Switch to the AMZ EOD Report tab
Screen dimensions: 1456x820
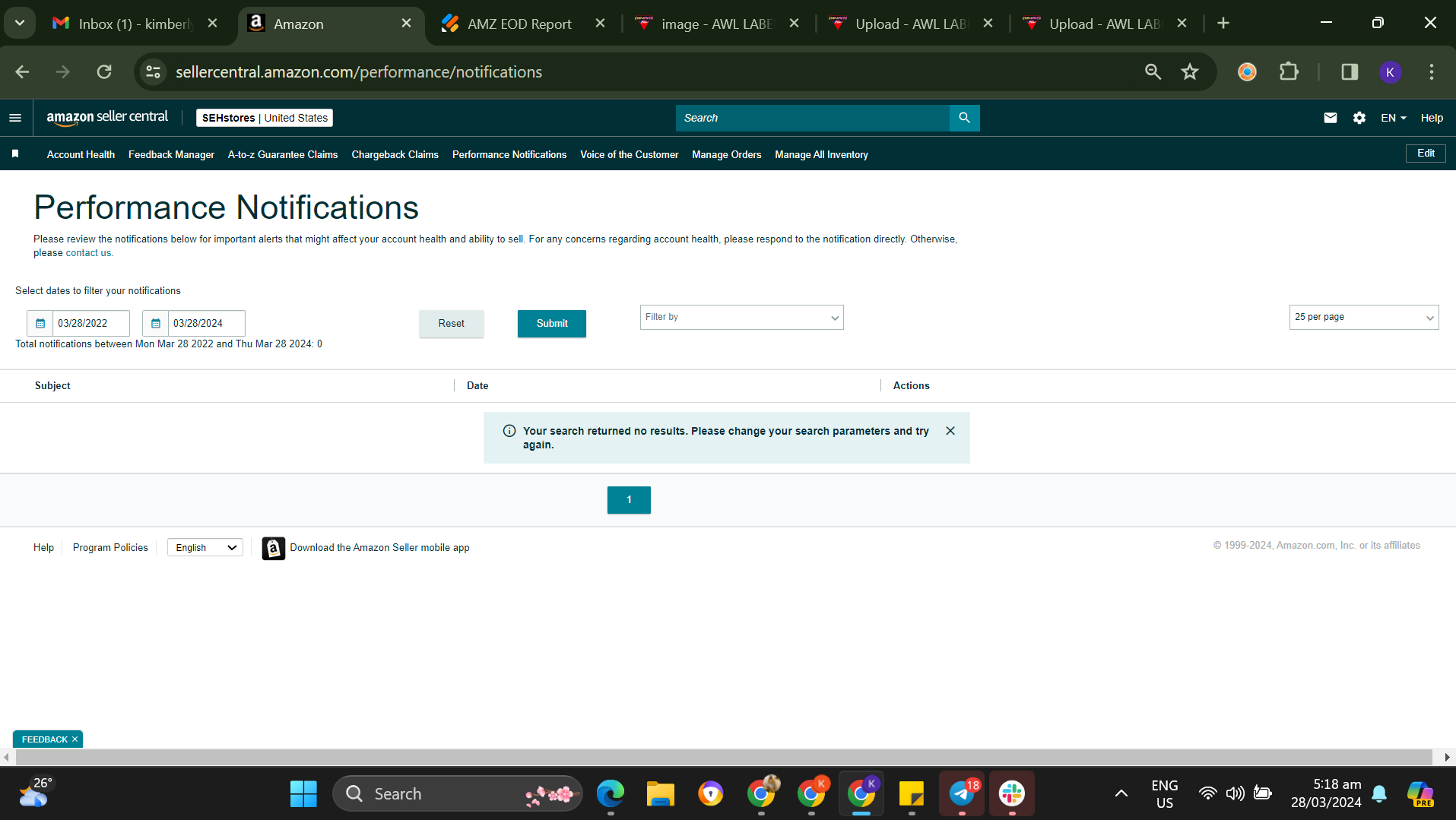[519, 24]
